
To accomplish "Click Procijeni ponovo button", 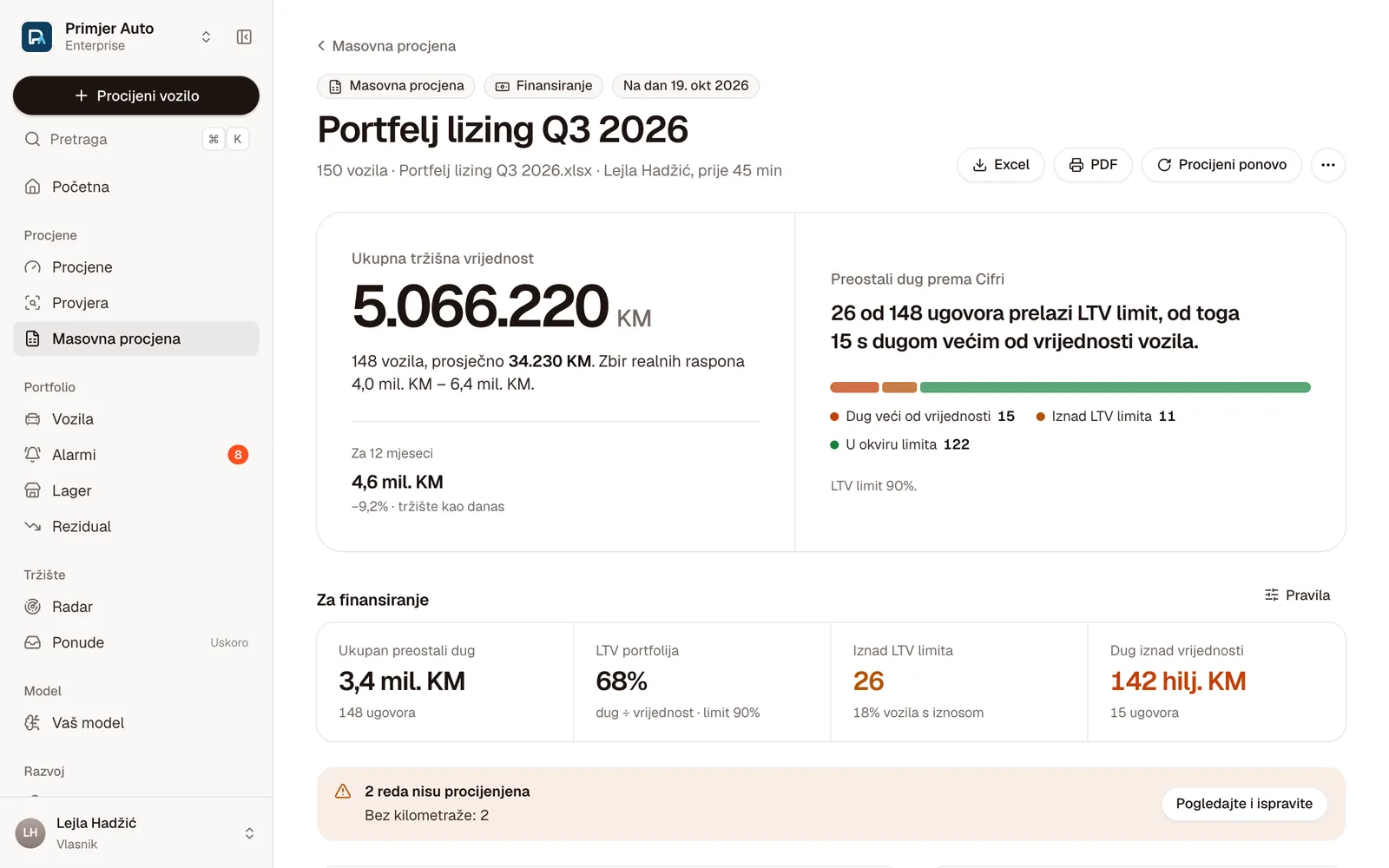I will point(1221,165).
